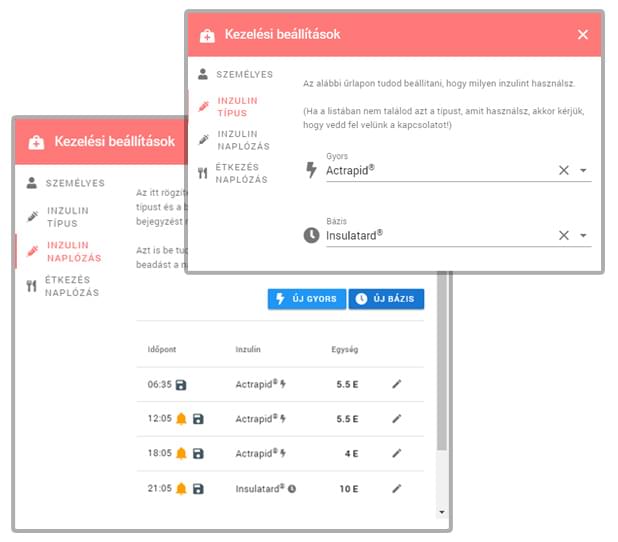Toggle the 18:05 reminder bell

[181, 454]
